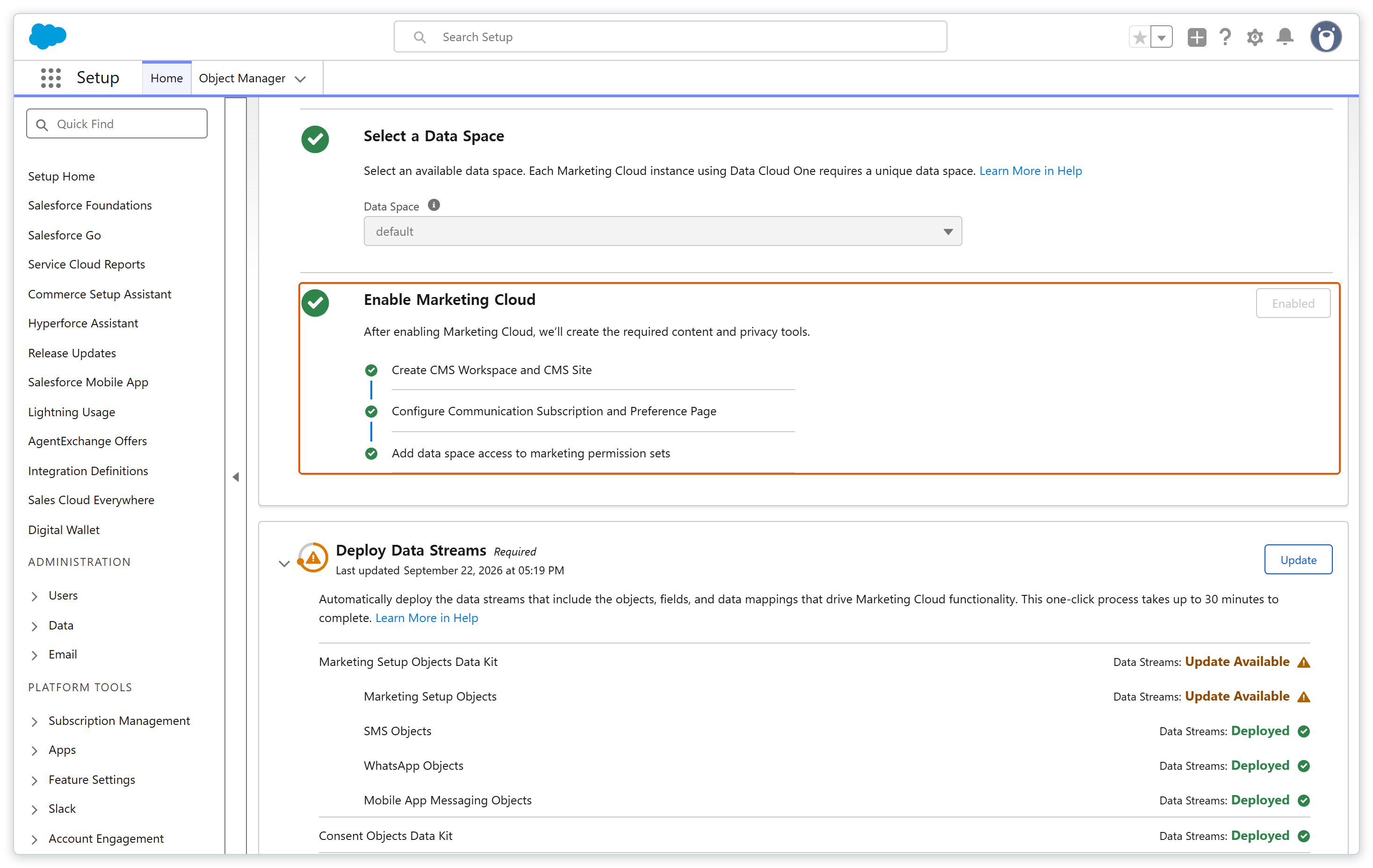This screenshot has width=1373, height=868.
Task: Click the Update button for data streams
Action: tap(1298, 559)
